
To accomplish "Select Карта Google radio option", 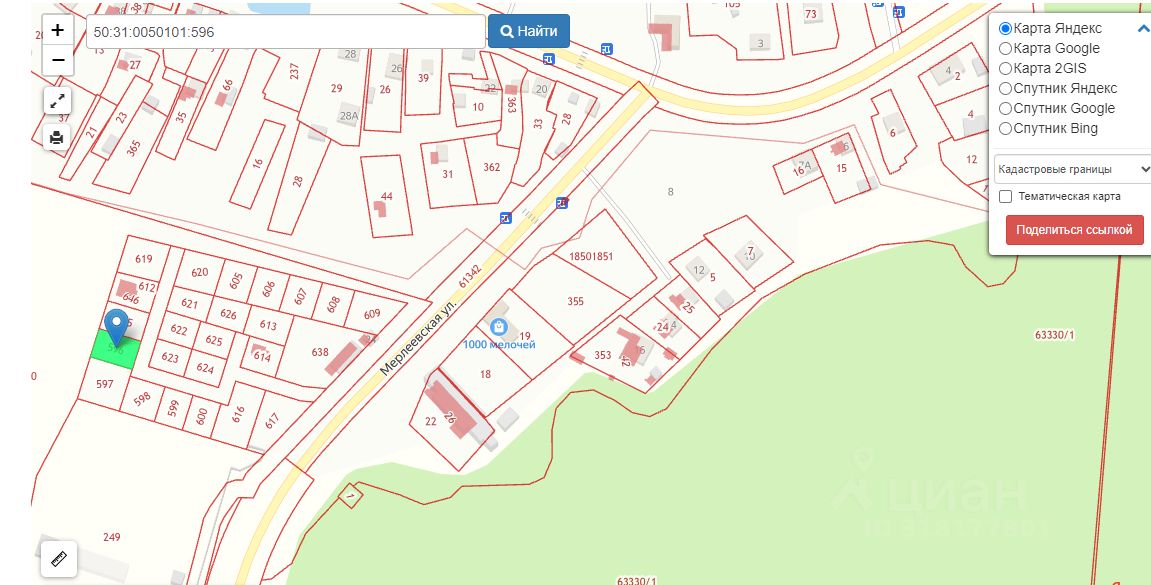I will pyautogui.click(x=1005, y=48).
